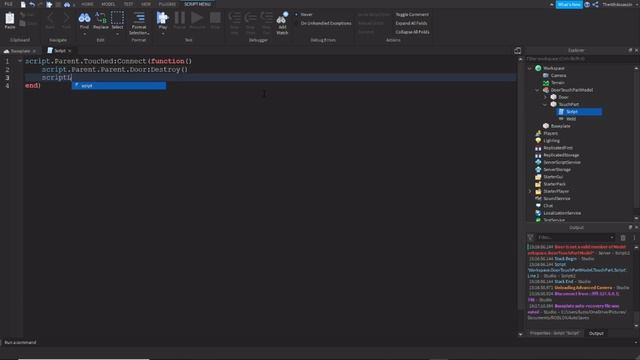Open the FILE menu
The height and width of the screenshot is (360, 640).
[x=9, y=4]
